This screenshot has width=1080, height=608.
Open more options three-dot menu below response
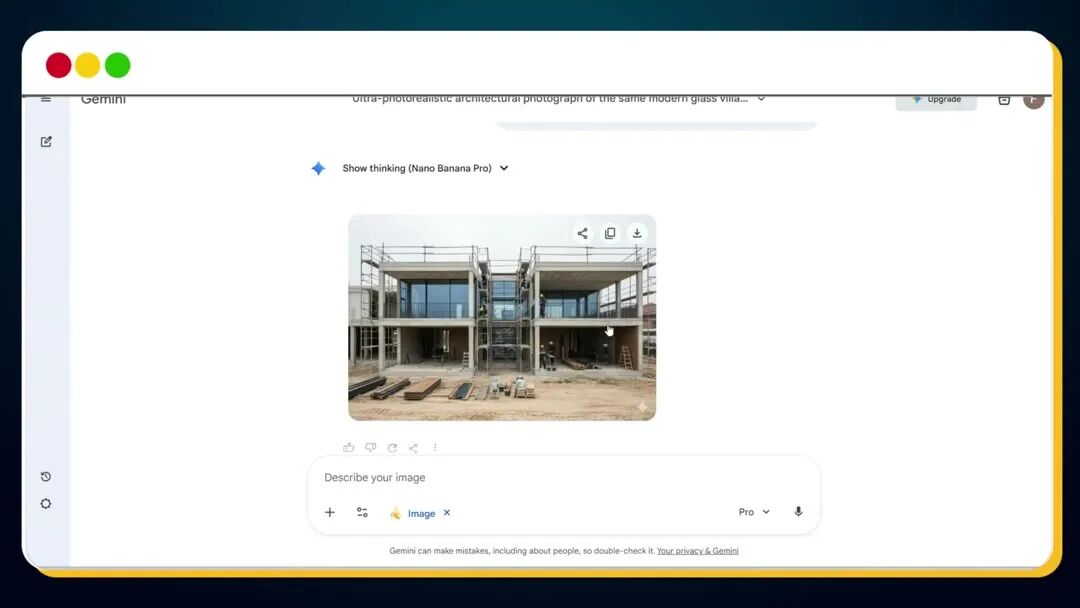[x=435, y=448]
